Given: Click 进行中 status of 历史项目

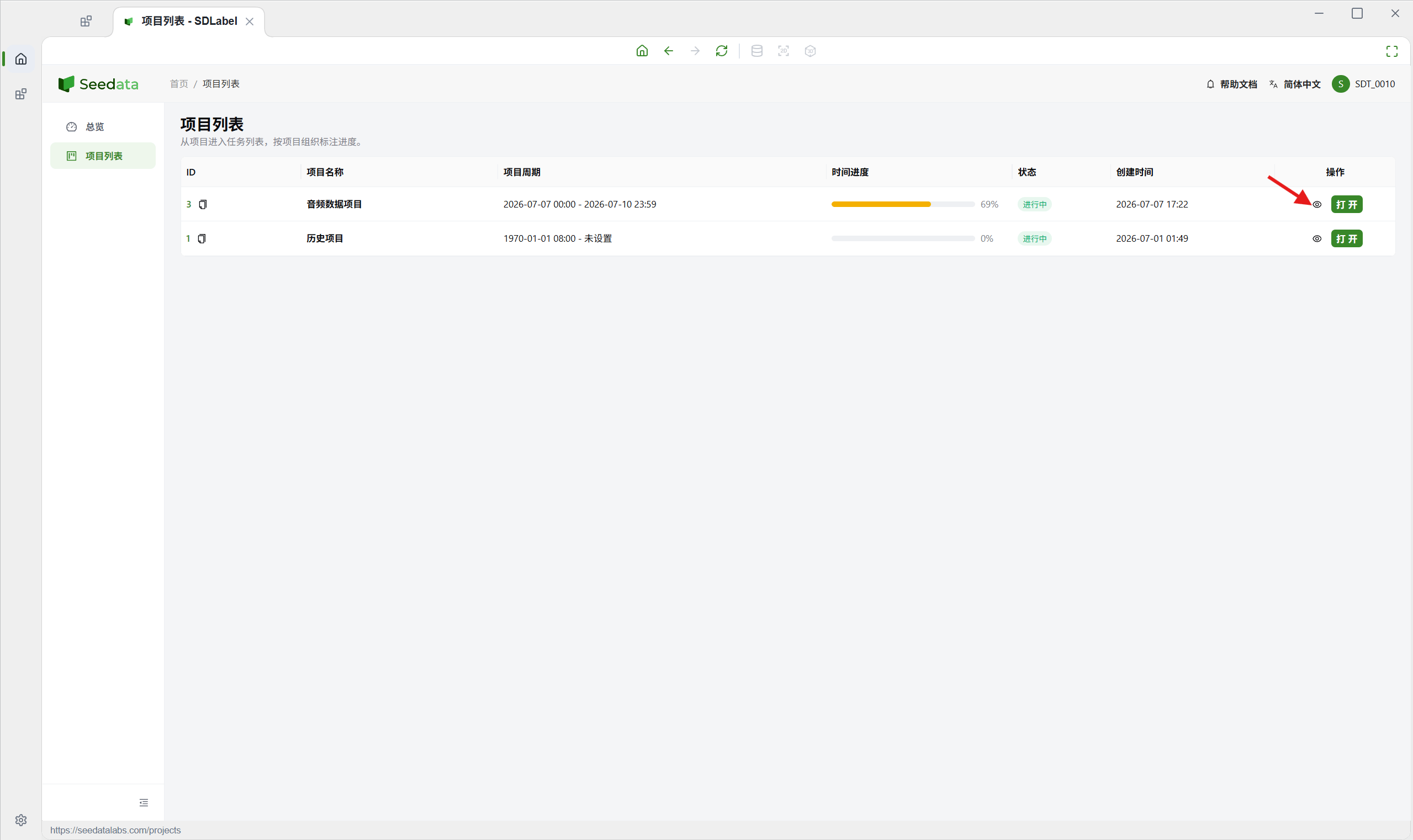Looking at the screenshot, I should coord(1035,239).
